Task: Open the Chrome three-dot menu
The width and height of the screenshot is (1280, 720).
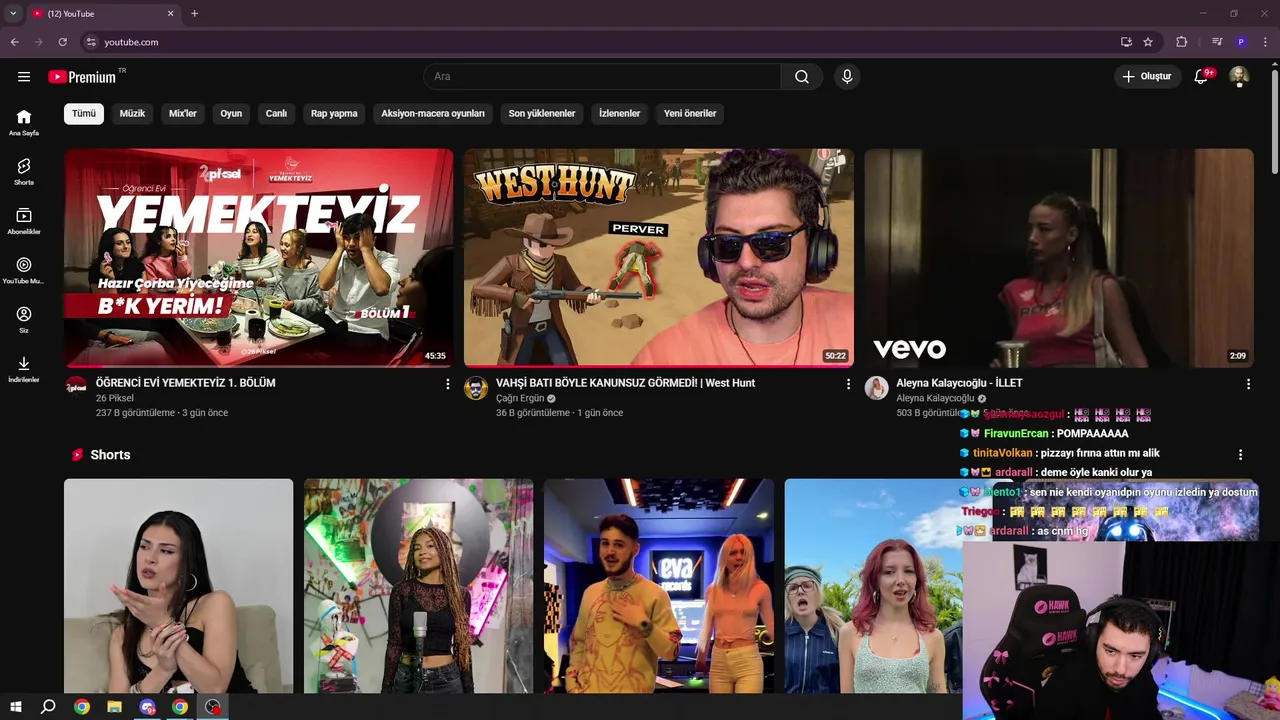Action: pyautogui.click(x=1265, y=42)
